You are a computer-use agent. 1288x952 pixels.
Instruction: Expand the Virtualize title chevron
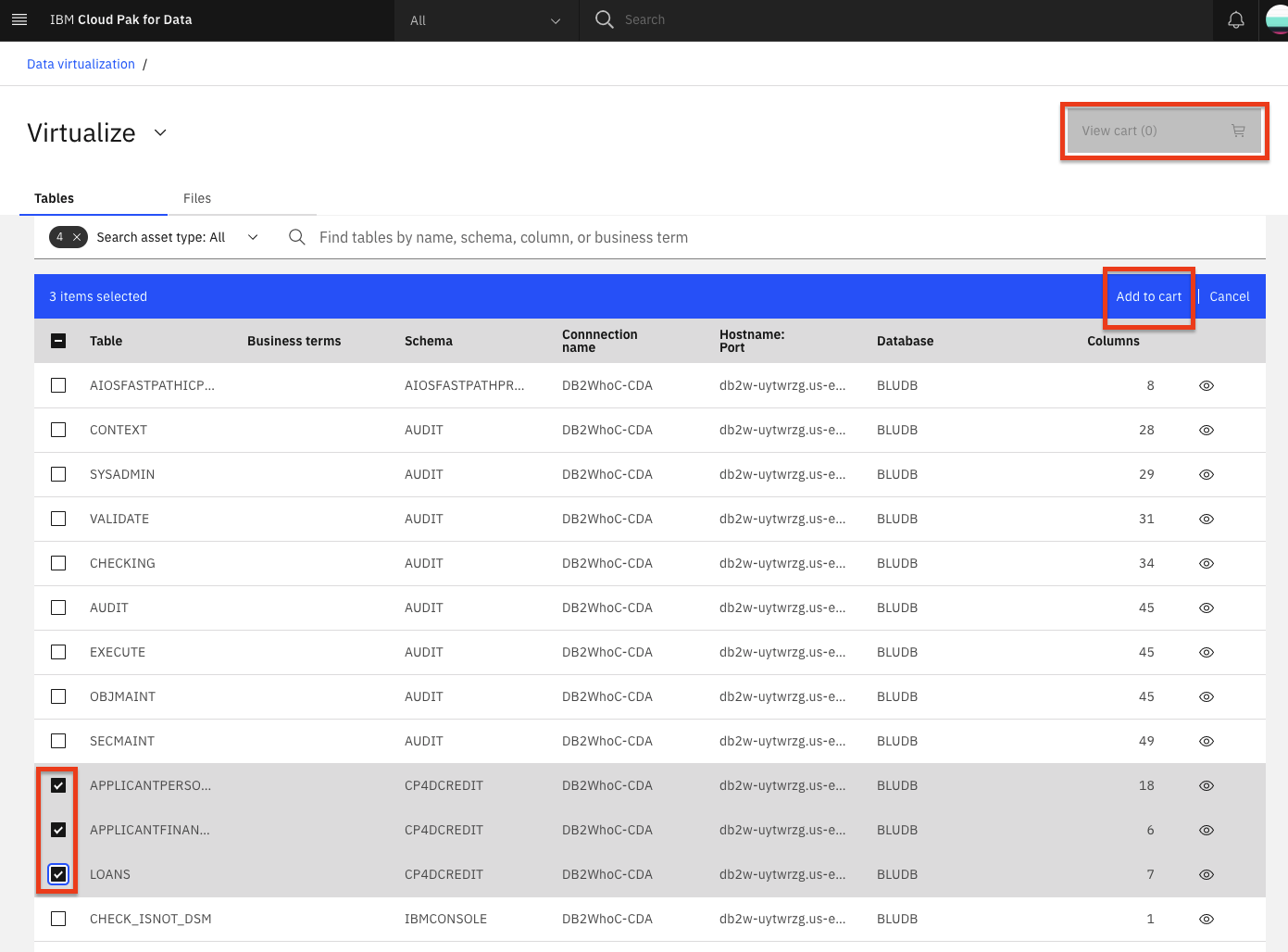pos(160,132)
